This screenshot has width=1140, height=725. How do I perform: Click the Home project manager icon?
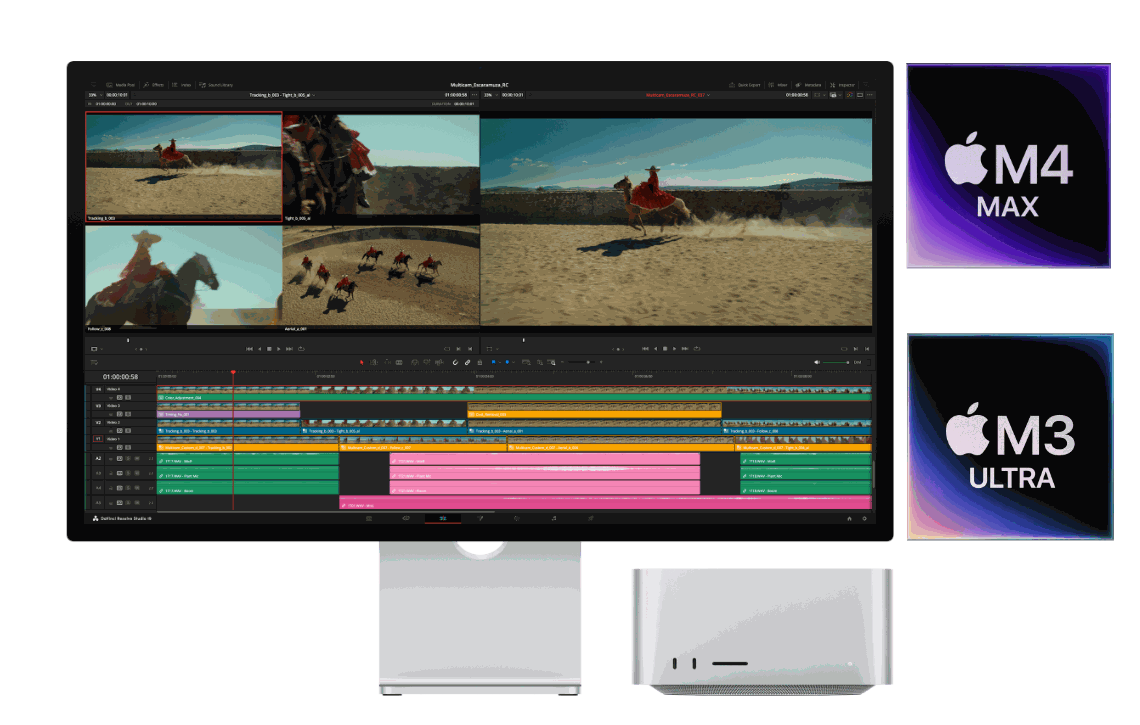coord(849,518)
